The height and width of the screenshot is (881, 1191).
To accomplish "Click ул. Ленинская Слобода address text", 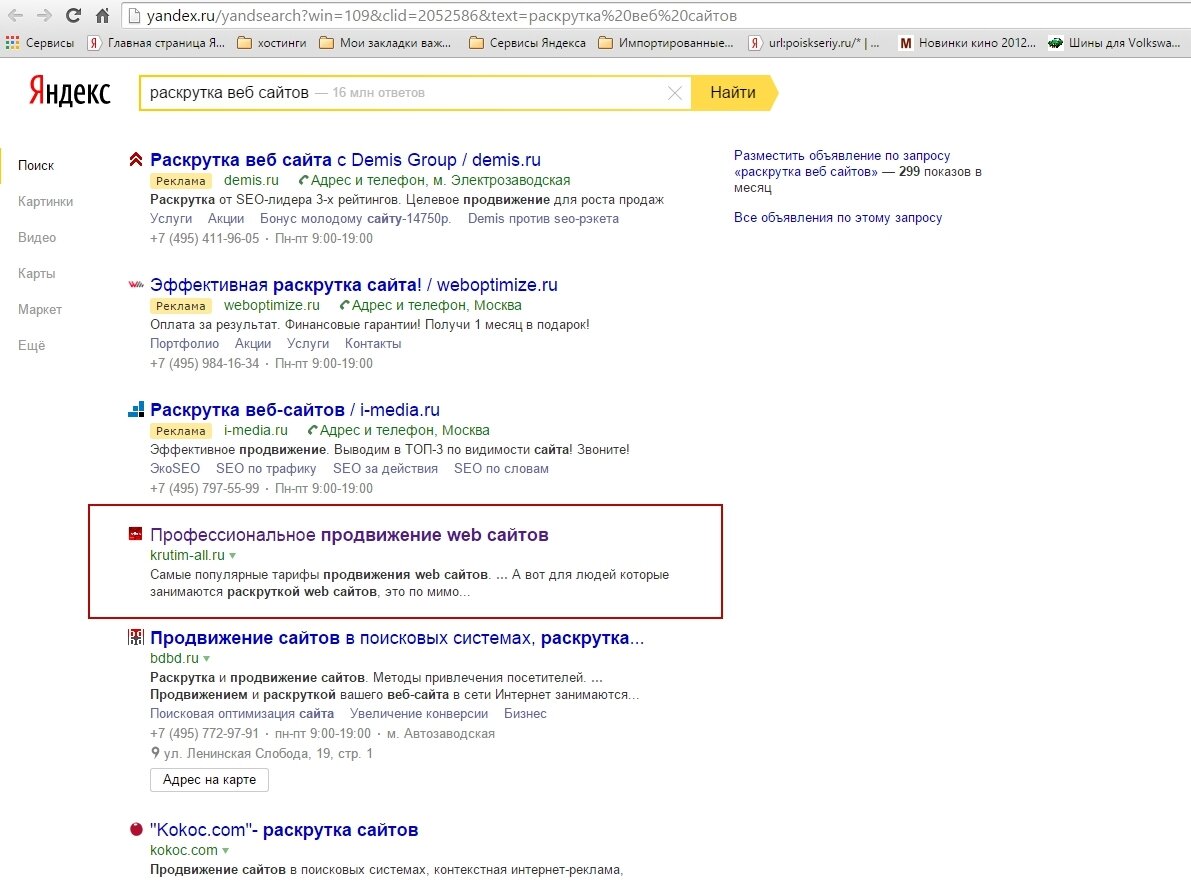I will pyautogui.click(x=267, y=753).
